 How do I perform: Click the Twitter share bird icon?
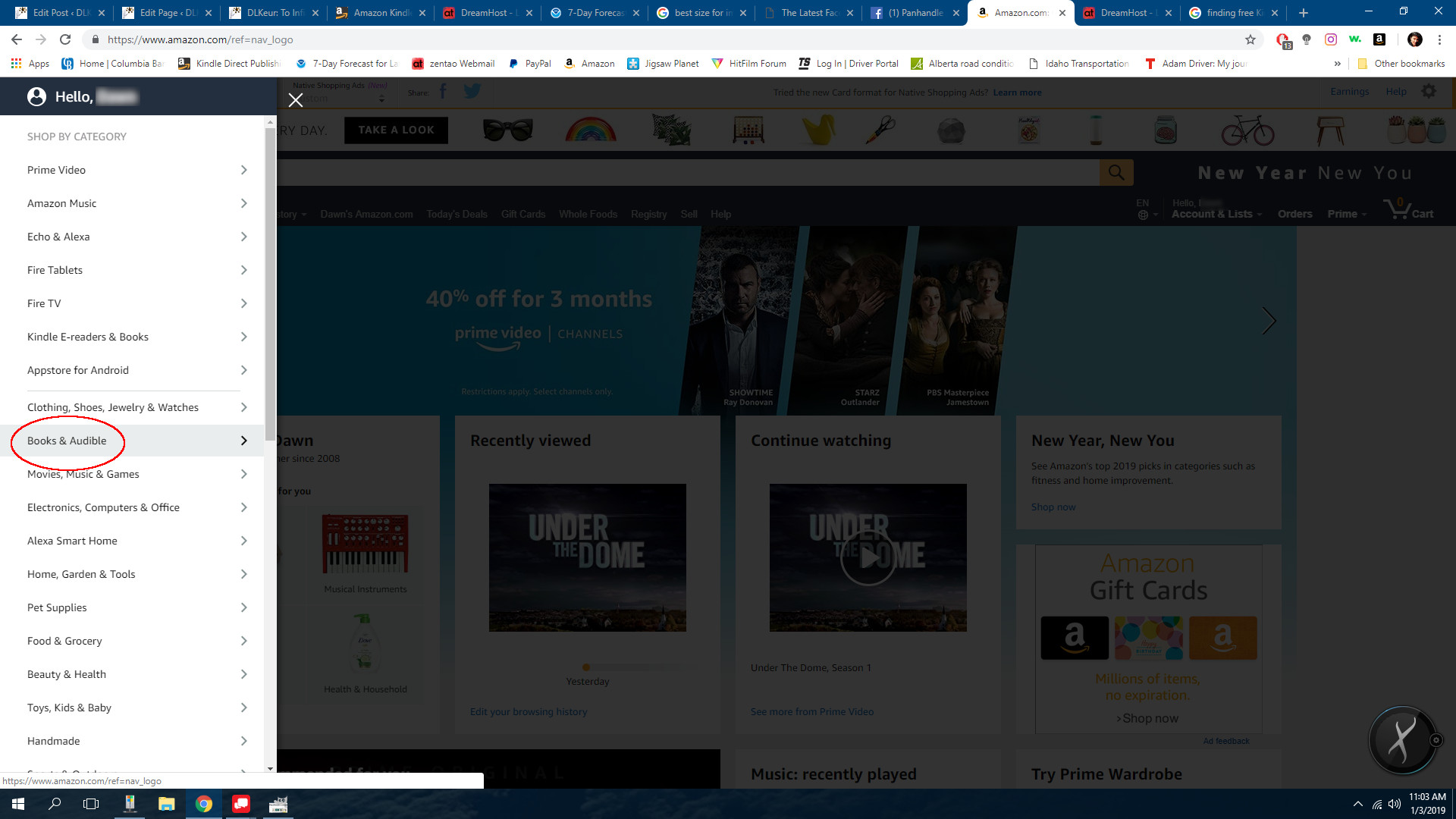pos(472,93)
